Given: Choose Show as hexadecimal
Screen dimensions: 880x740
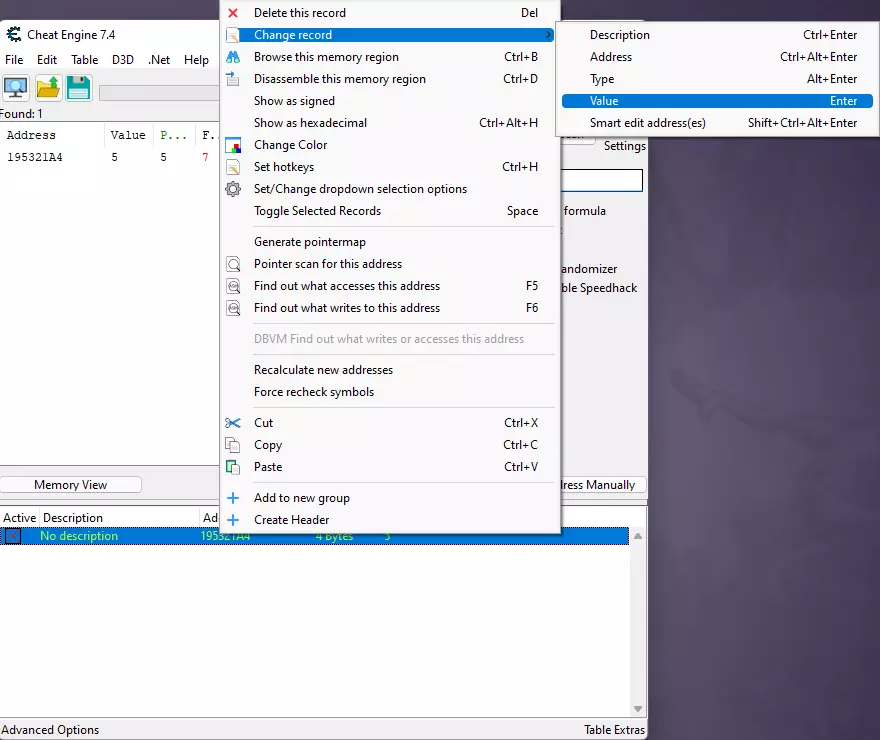Looking at the screenshot, I should pos(390,123).
